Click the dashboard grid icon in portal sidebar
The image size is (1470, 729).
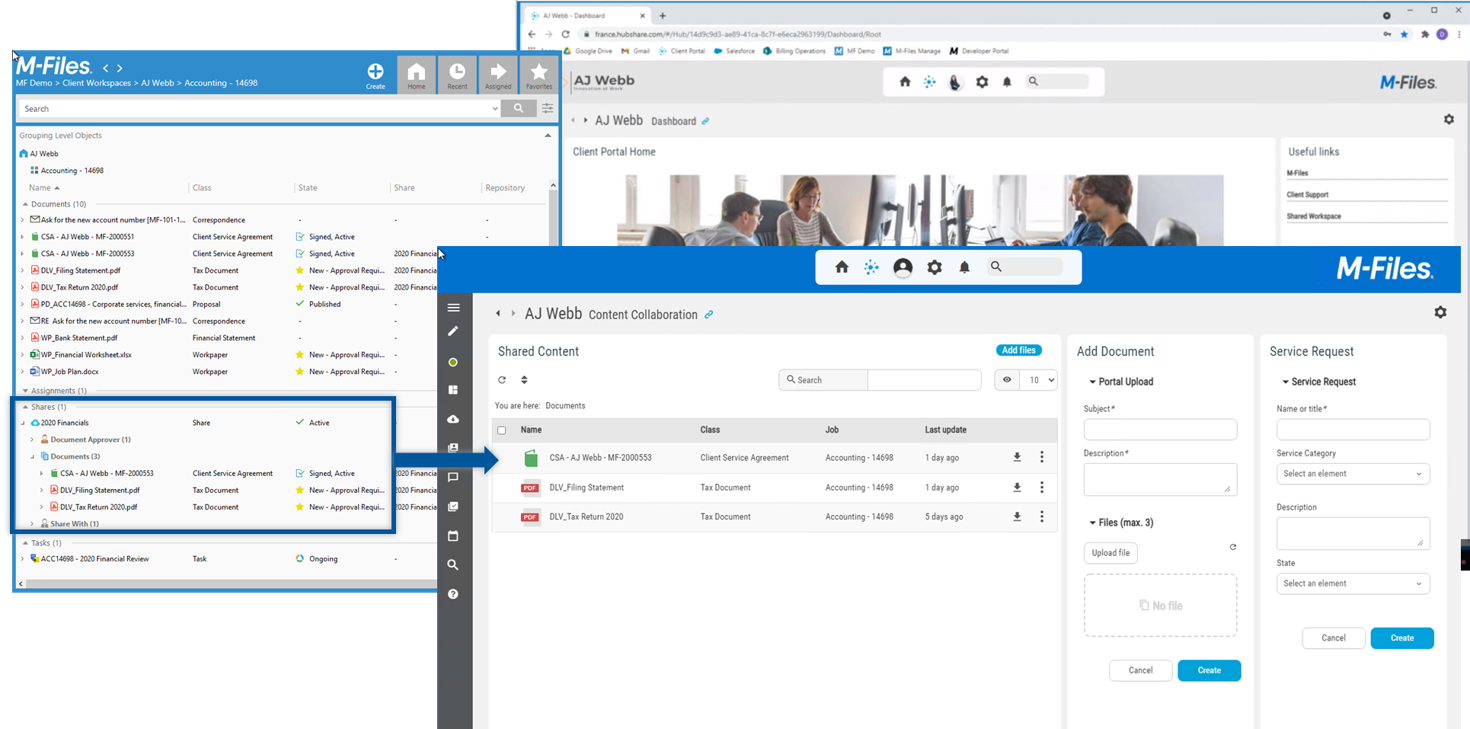click(x=453, y=390)
